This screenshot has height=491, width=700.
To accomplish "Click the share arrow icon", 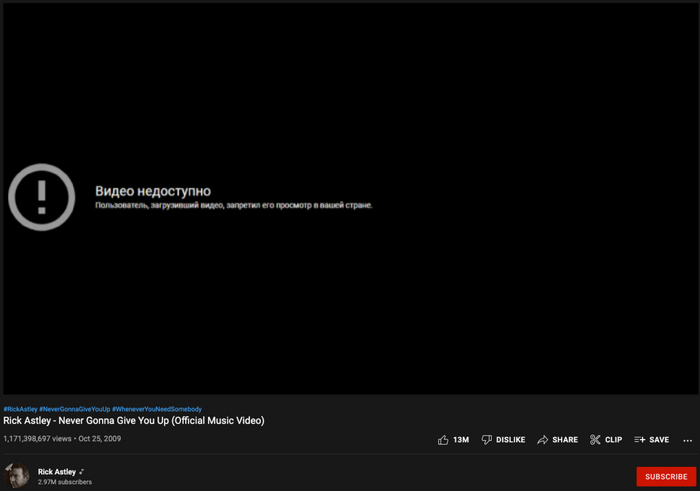I will point(542,440).
